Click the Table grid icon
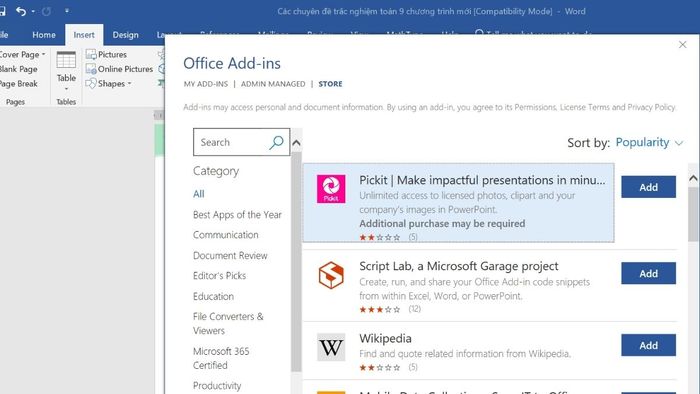The height and width of the screenshot is (394, 700). tap(66, 60)
